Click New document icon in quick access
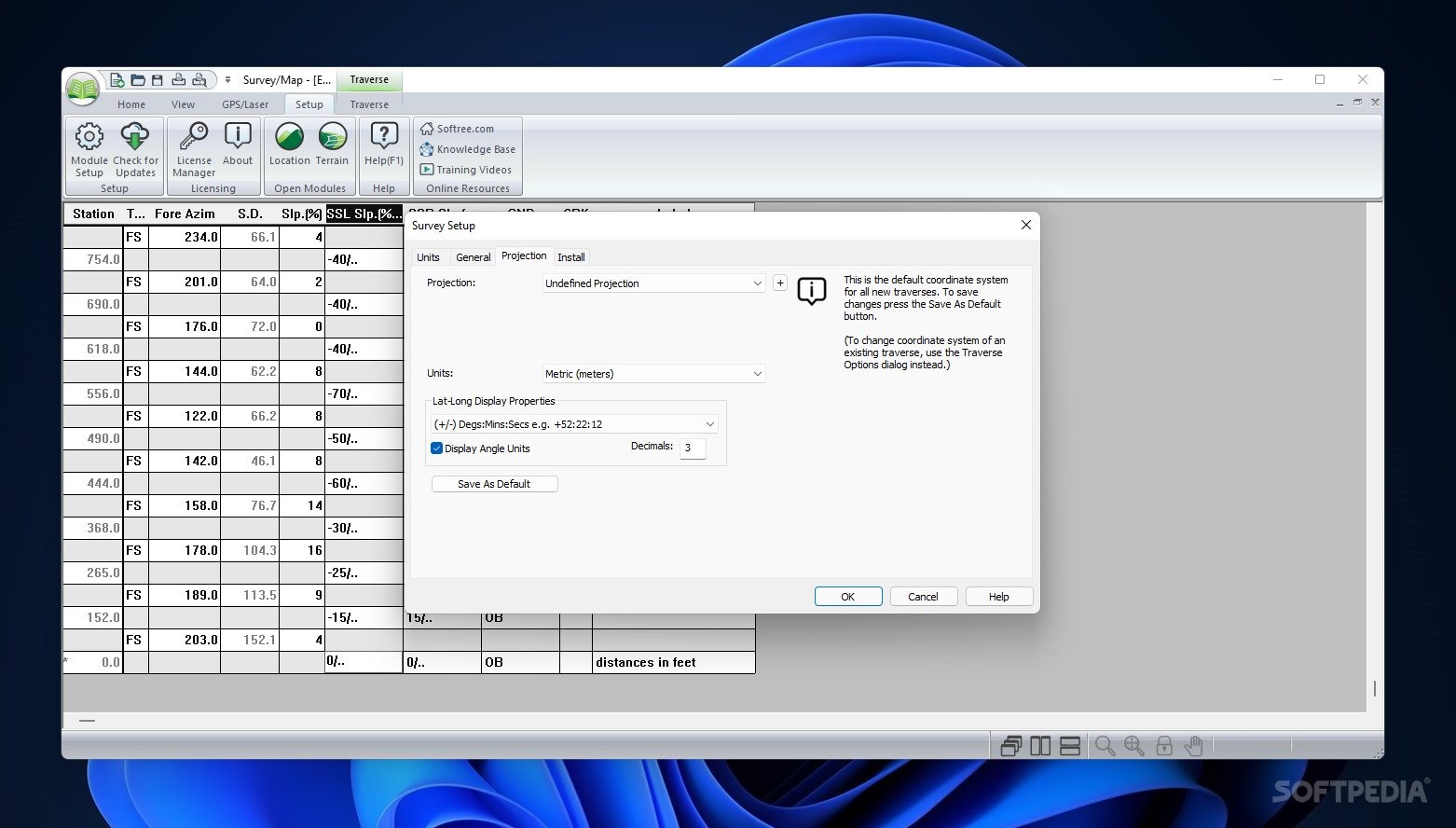 [117, 80]
